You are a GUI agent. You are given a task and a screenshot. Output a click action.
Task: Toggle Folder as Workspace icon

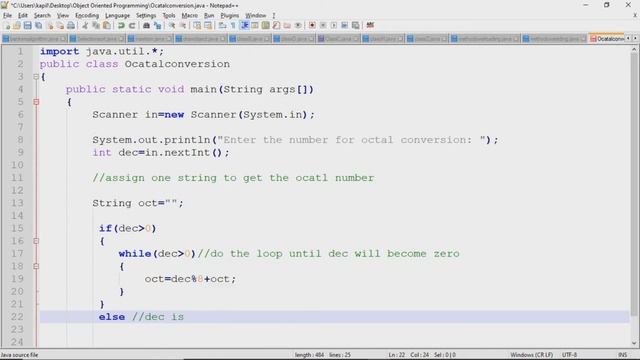[287, 25]
